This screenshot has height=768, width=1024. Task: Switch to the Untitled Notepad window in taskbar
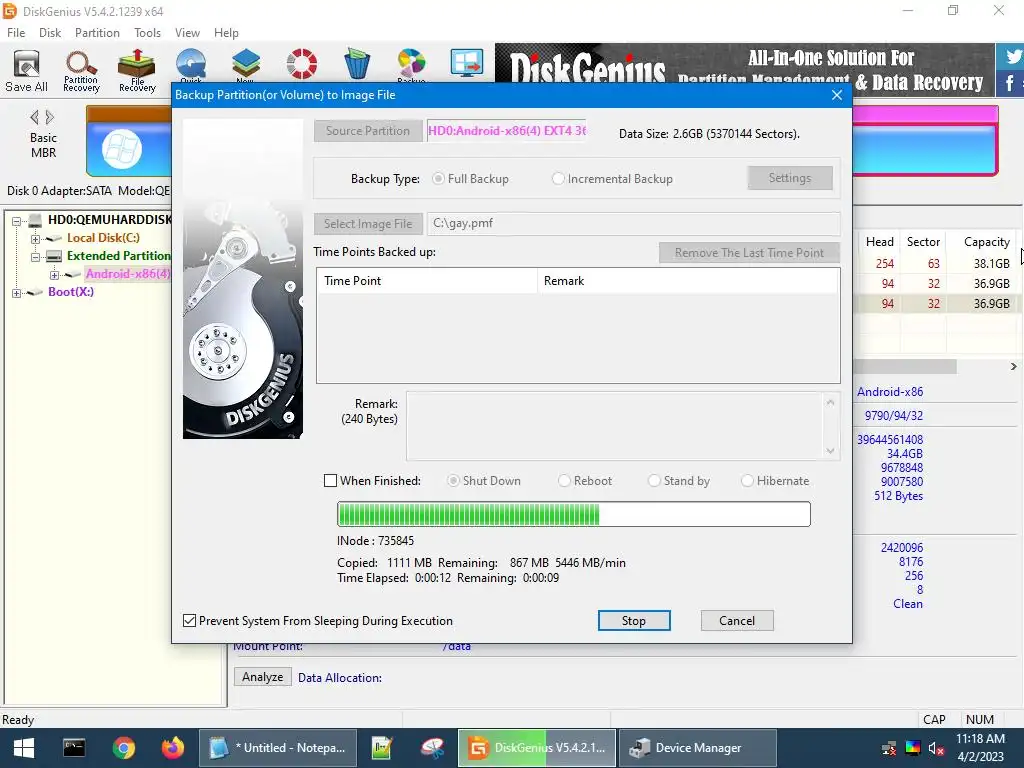pyautogui.click(x=278, y=748)
